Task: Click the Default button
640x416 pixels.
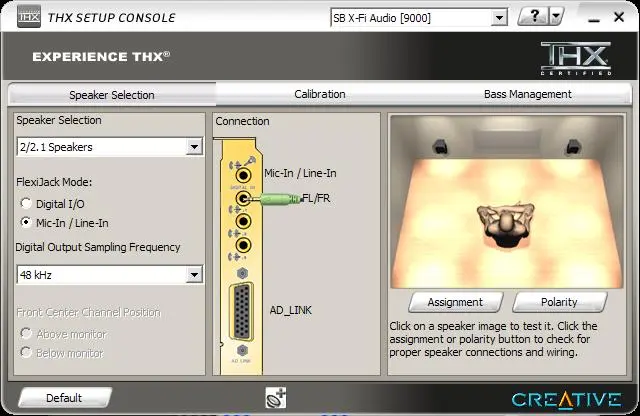Action: click(x=64, y=398)
